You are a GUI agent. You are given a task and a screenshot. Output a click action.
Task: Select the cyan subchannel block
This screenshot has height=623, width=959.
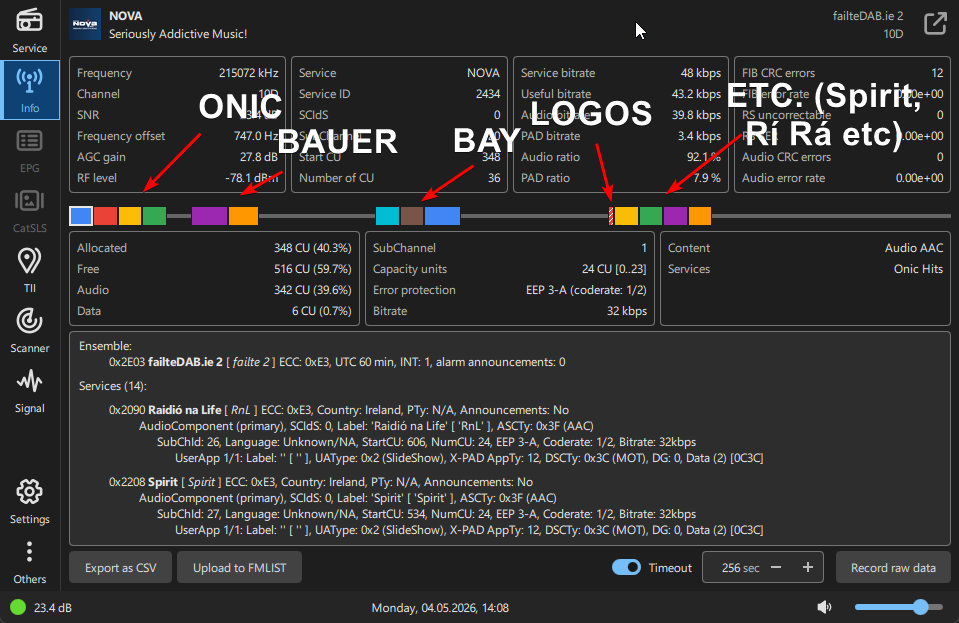click(387, 216)
